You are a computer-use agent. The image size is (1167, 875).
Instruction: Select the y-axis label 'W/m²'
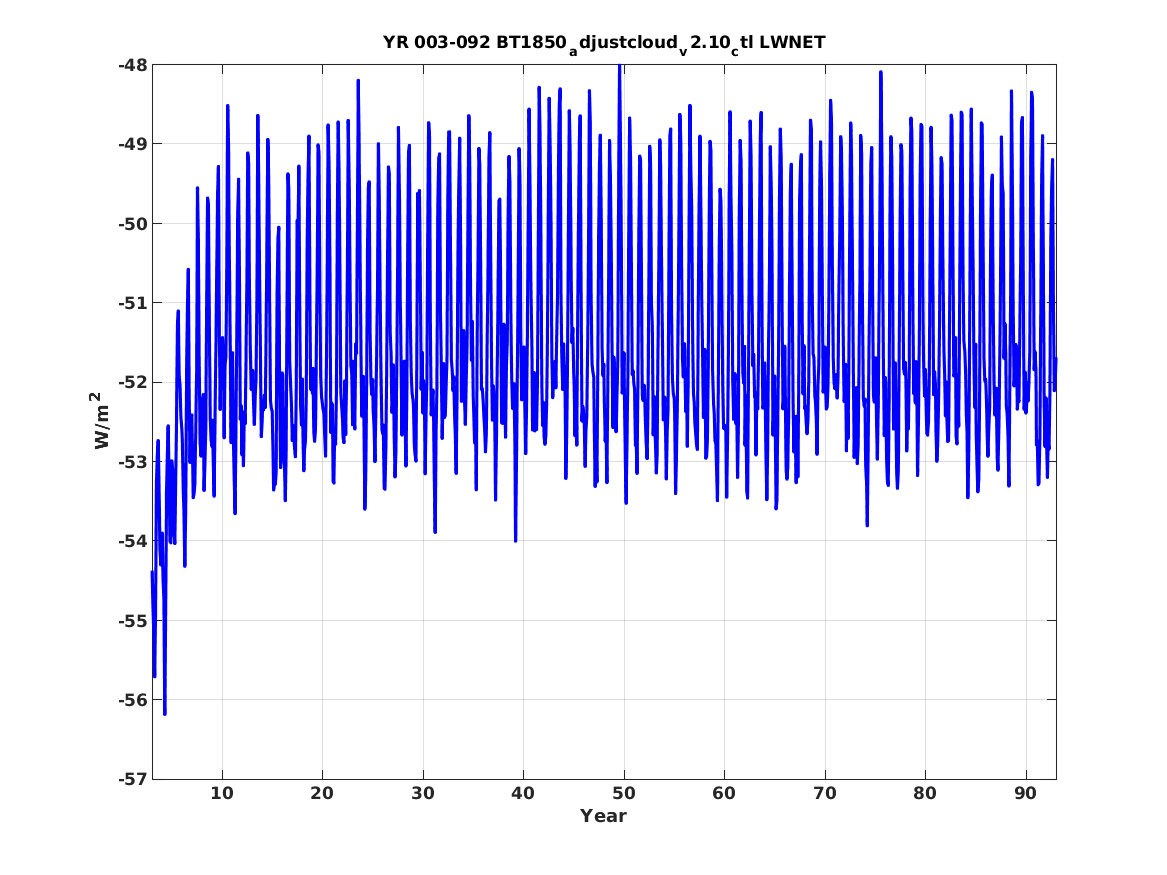click(101, 421)
